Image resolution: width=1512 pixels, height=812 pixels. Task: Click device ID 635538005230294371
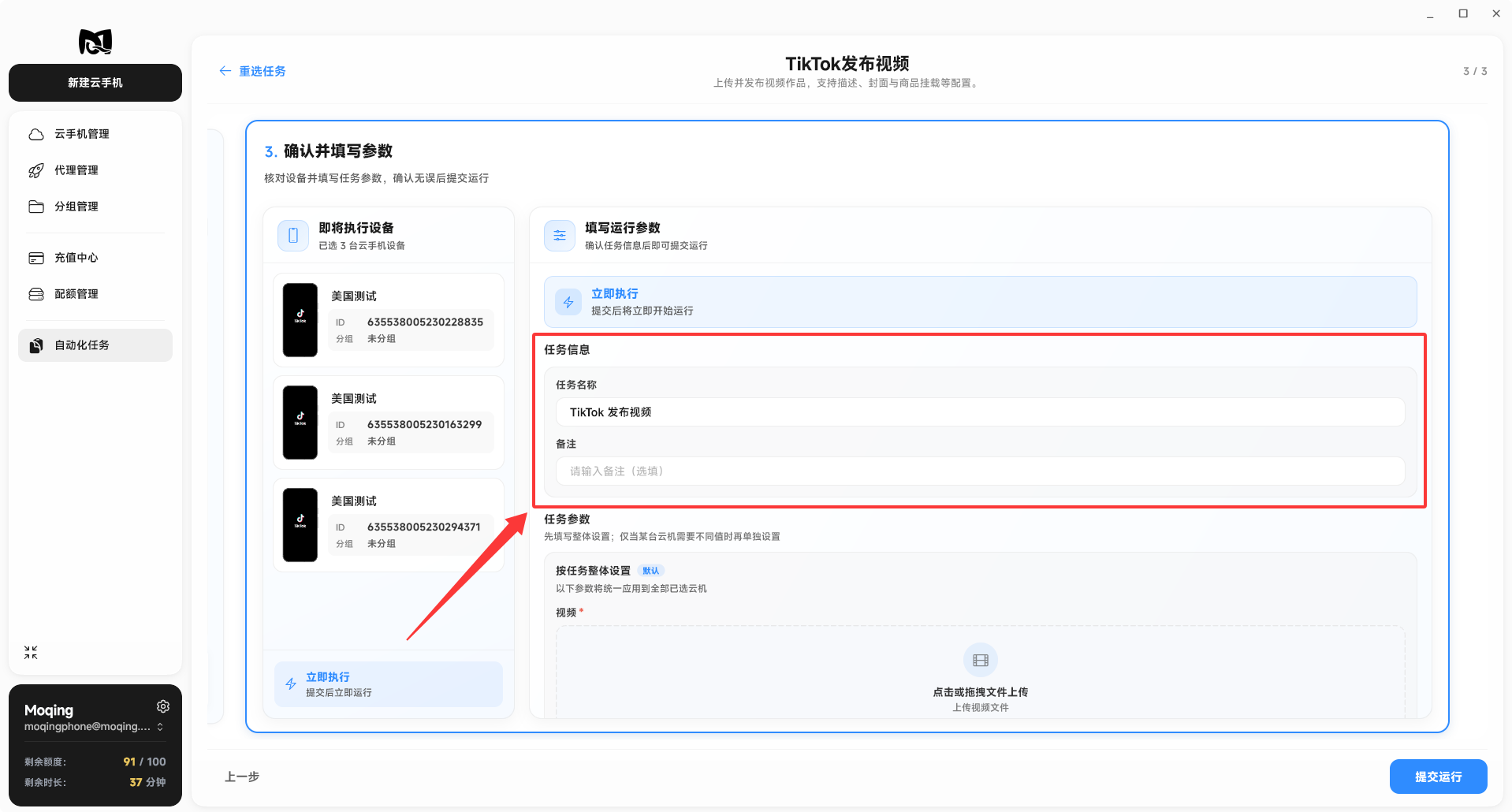(423, 527)
